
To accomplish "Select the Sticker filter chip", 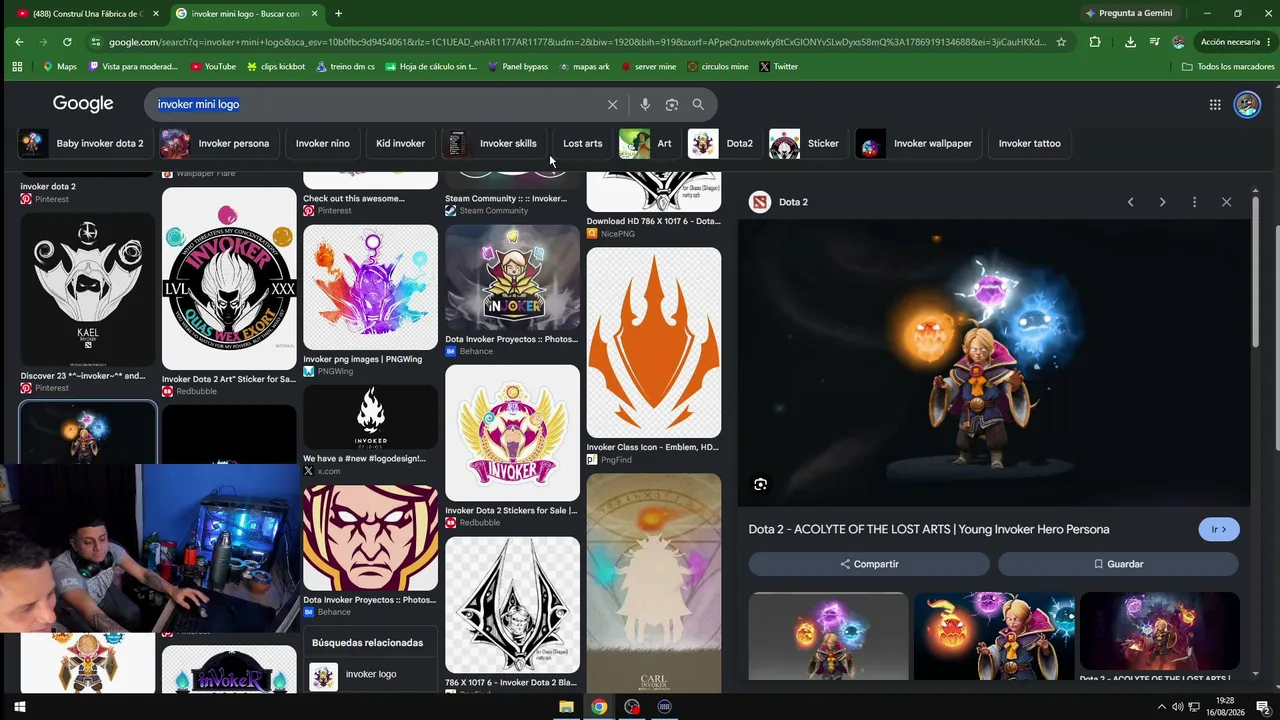I will 806,143.
